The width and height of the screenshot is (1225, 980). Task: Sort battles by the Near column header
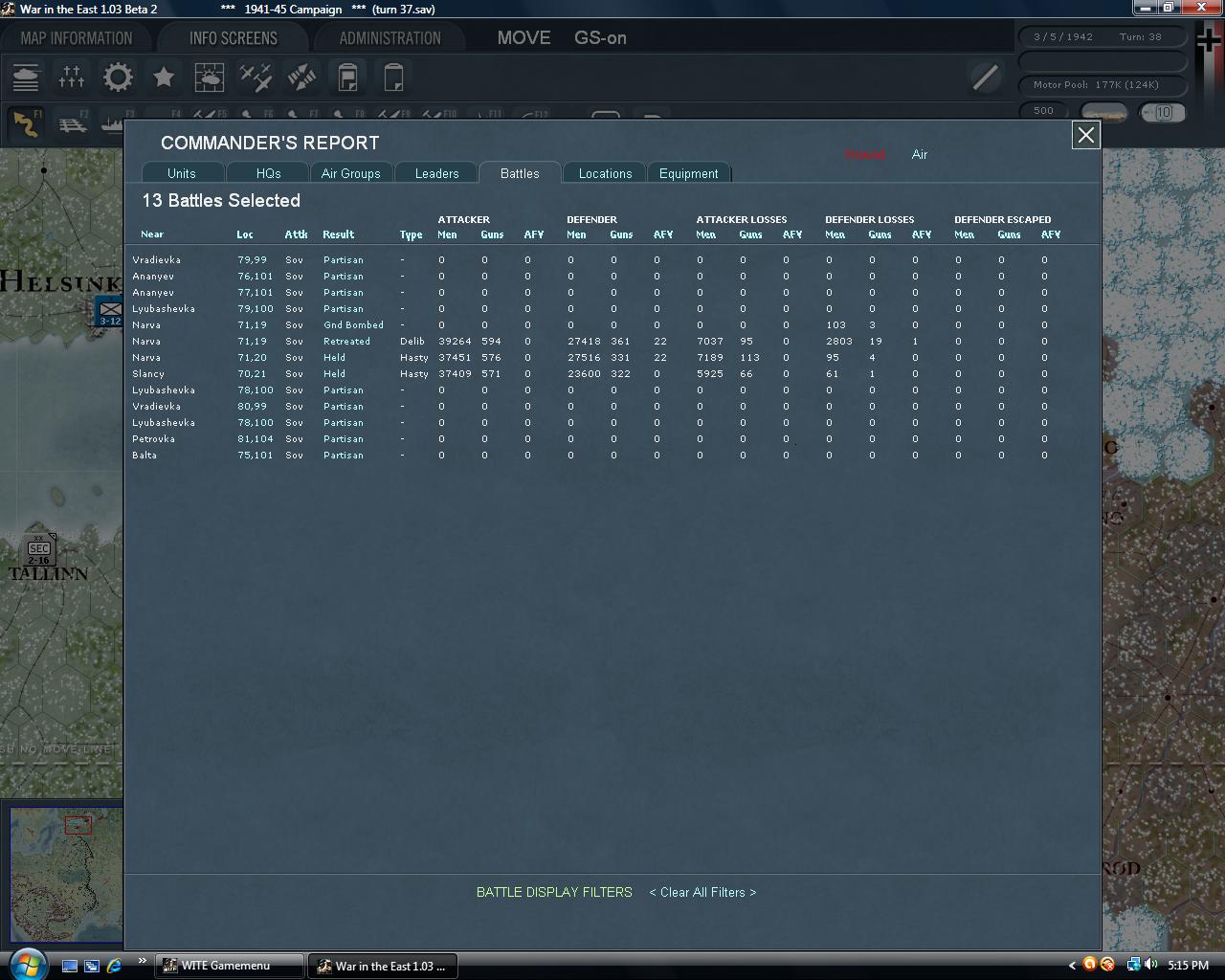[152, 234]
